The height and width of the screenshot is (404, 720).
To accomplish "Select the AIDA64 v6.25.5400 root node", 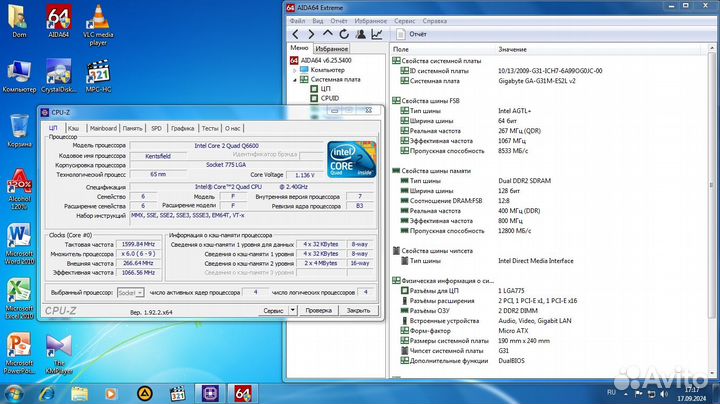I will point(321,60).
